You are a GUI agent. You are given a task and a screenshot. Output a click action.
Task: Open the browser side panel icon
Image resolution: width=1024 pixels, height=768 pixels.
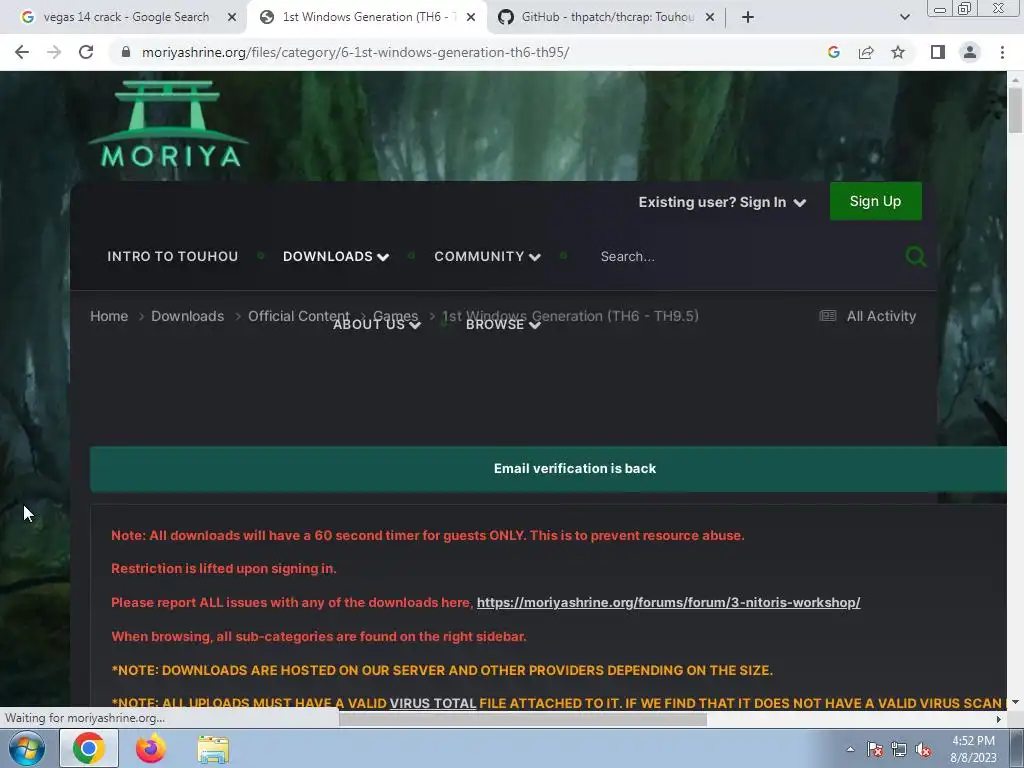click(938, 52)
